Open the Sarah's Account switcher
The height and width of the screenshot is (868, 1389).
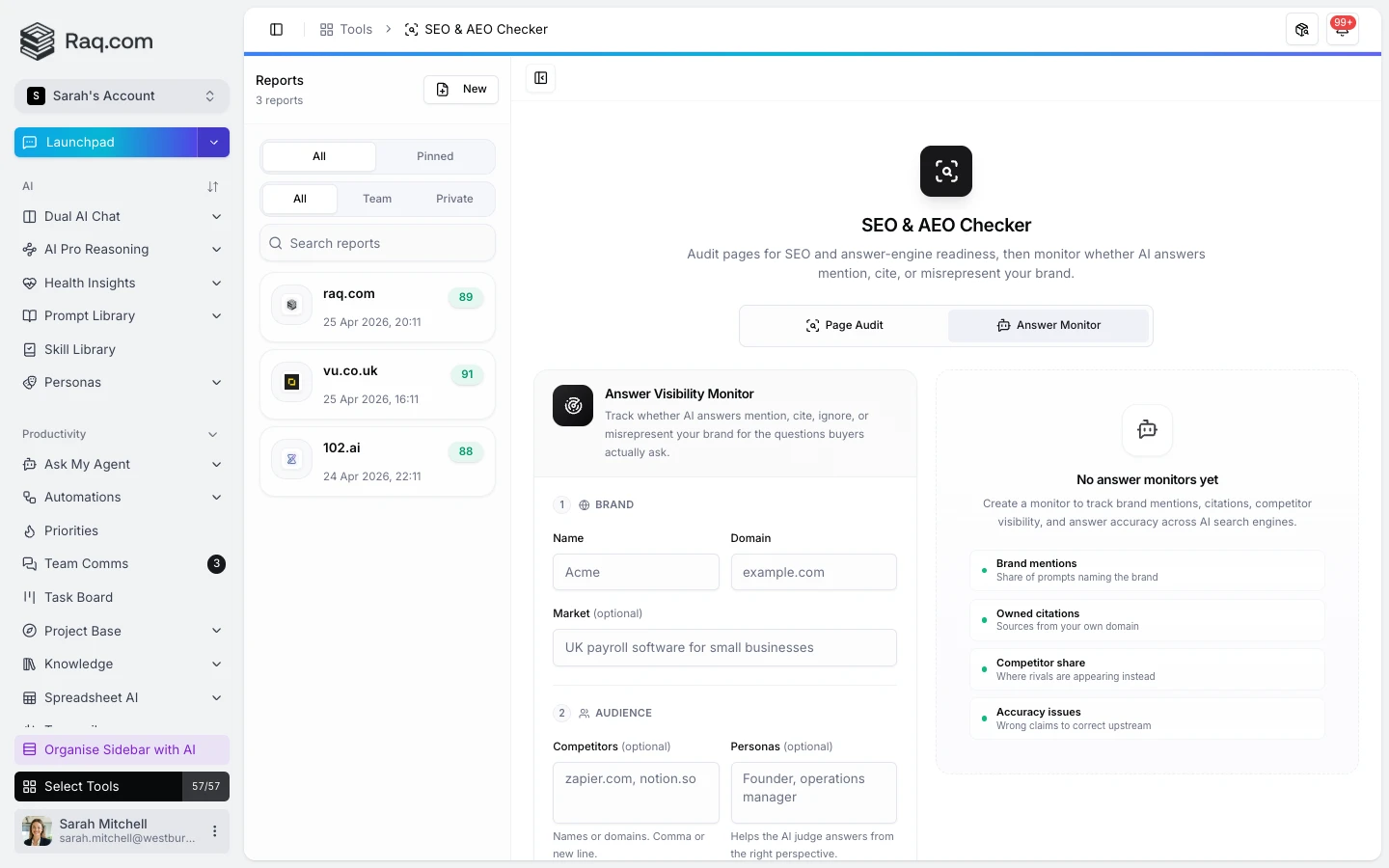tap(123, 95)
